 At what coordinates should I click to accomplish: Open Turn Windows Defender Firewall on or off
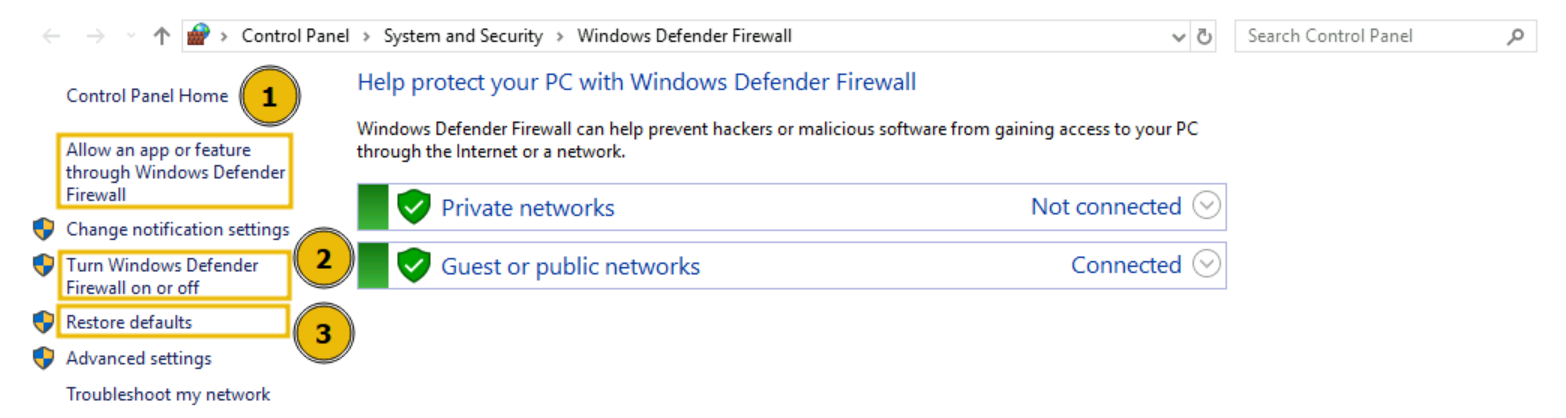click(x=162, y=276)
